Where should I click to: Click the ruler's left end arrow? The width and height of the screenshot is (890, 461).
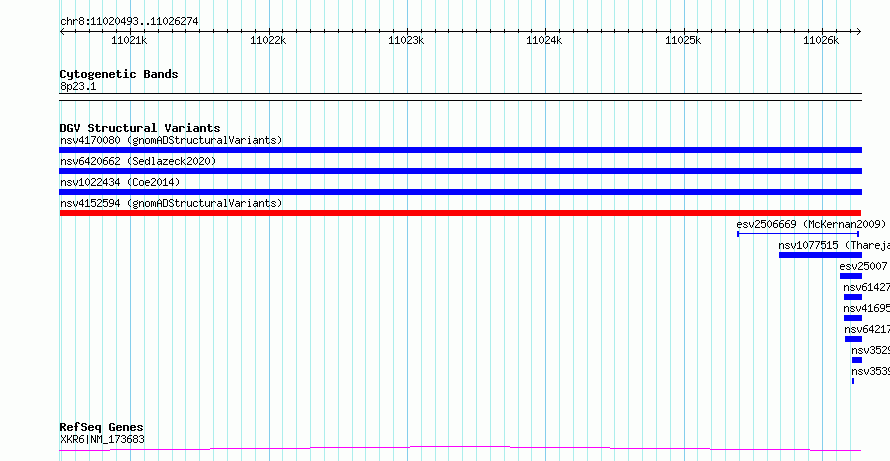pos(62,31)
